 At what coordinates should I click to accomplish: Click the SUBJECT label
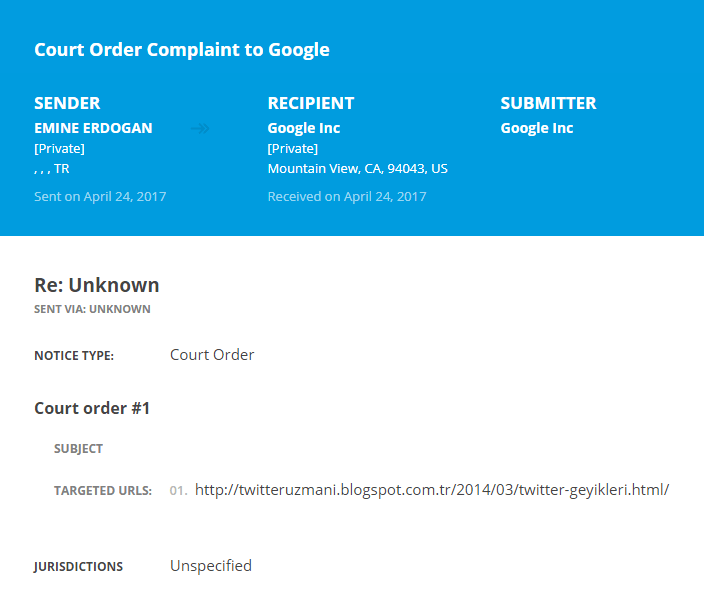[78, 449]
